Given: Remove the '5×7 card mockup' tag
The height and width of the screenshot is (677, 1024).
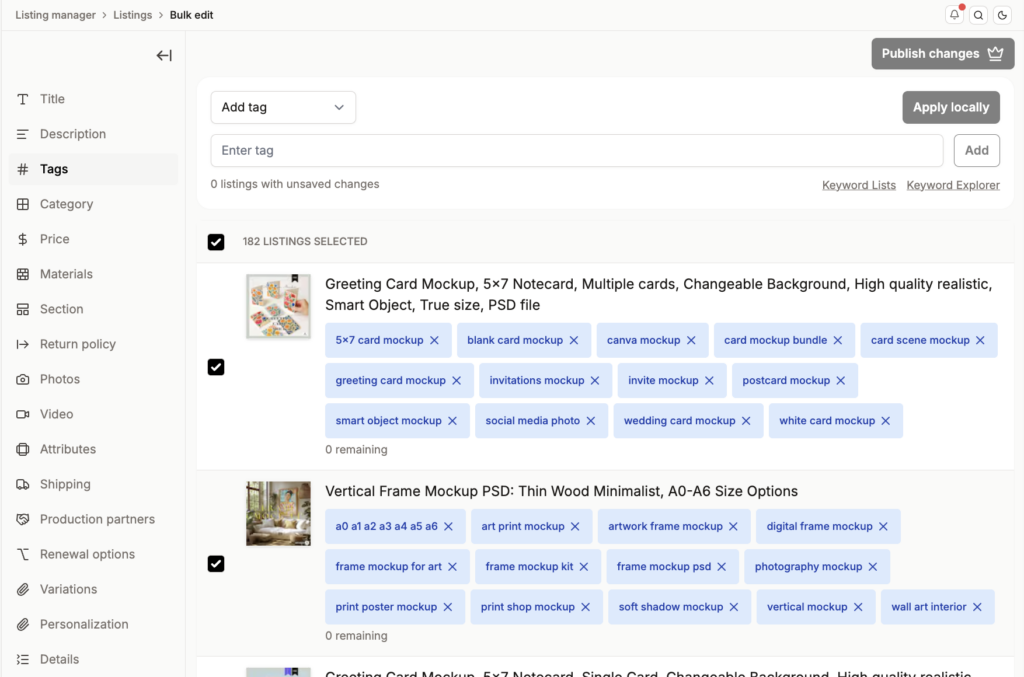Looking at the screenshot, I should [x=434, y=340].
